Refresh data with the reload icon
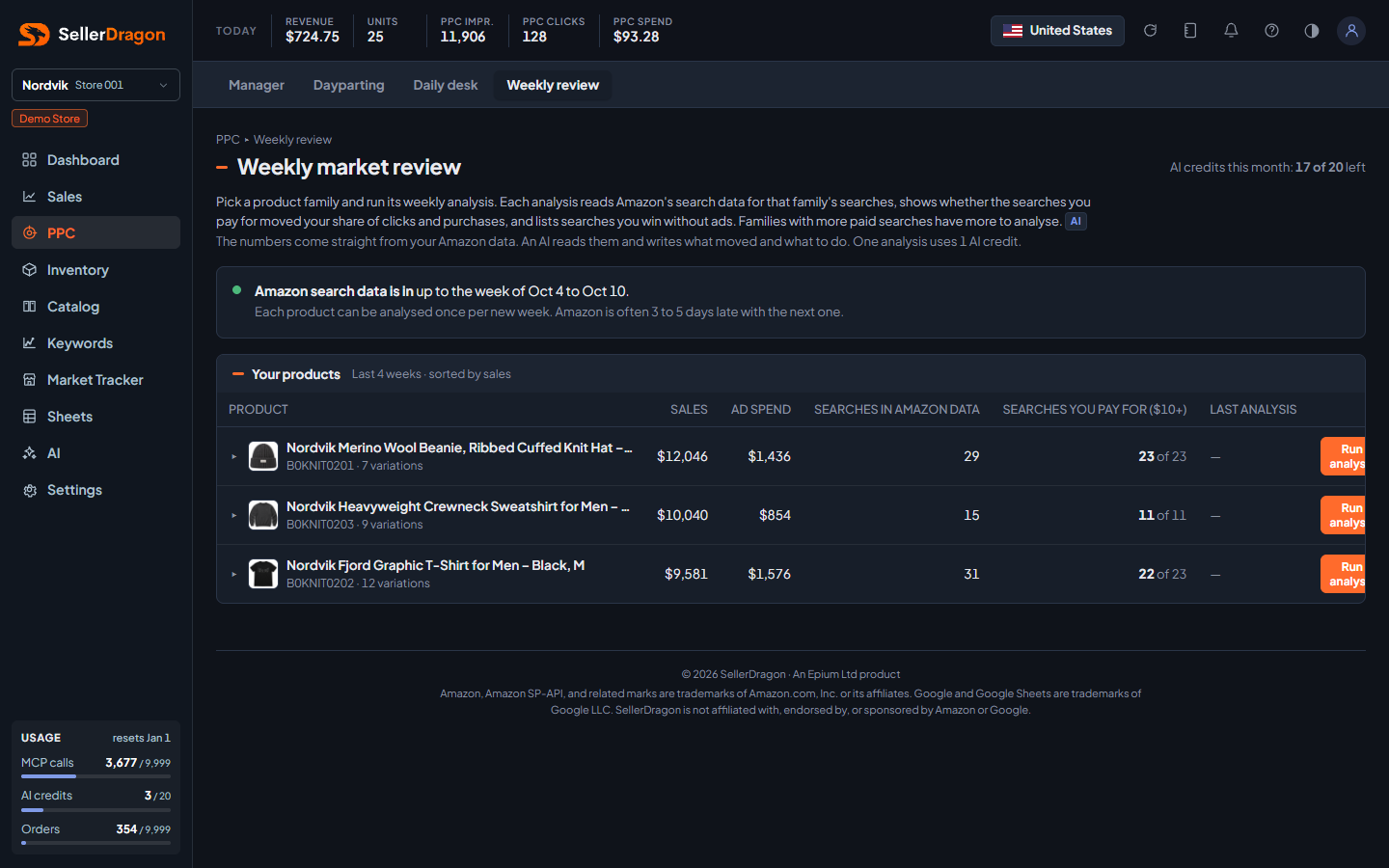Screen dimensions: 1389x868 [1150, 31]
